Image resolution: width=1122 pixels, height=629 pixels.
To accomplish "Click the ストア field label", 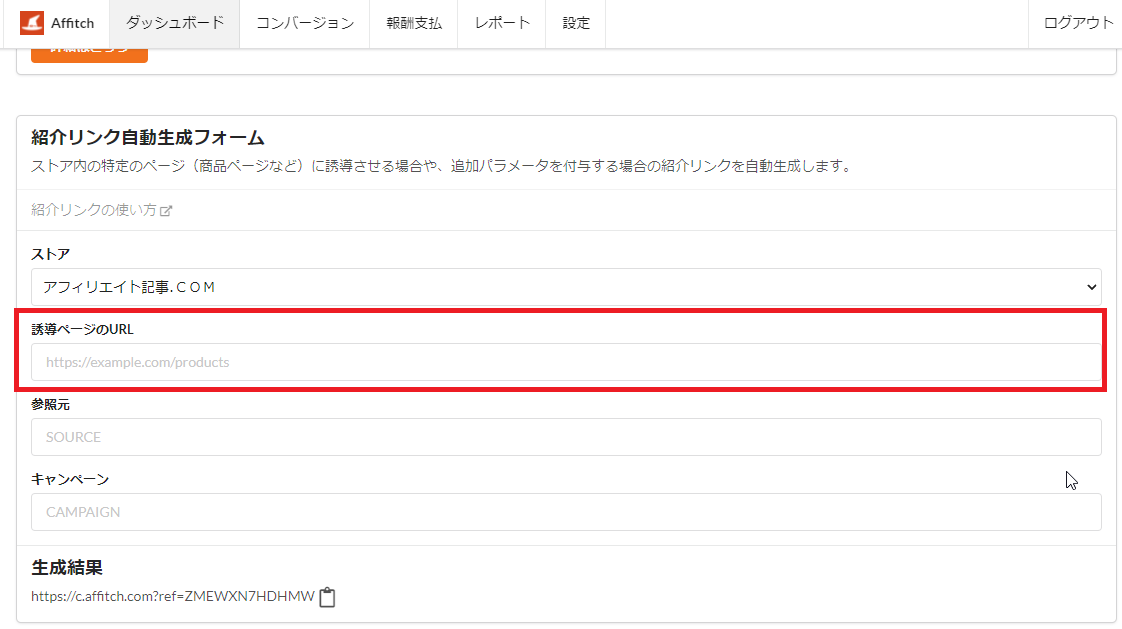I will tap(50, 254).
